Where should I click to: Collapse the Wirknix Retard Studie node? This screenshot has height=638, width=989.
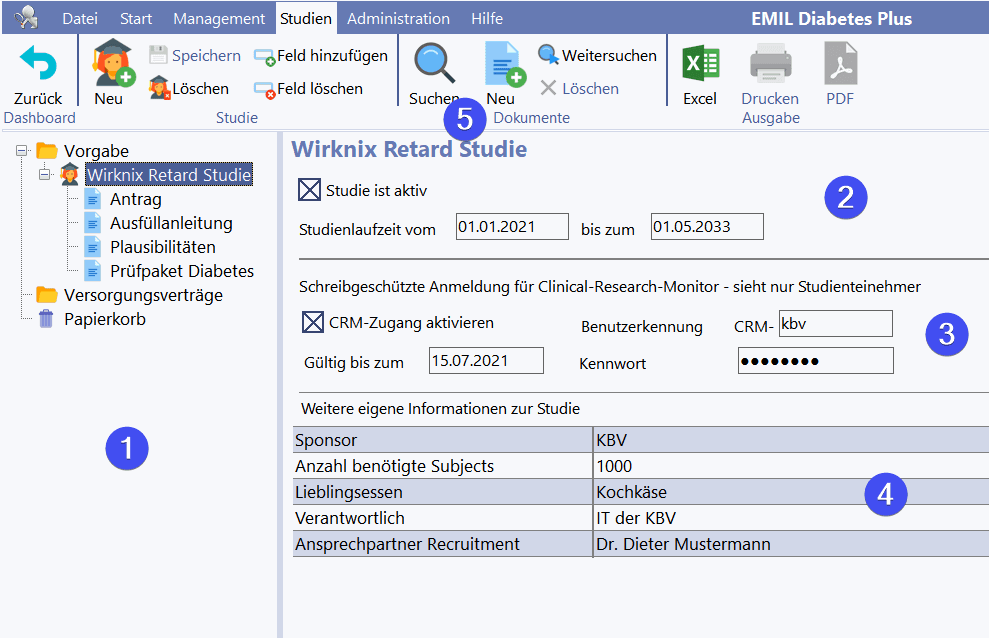pos(44,175)
